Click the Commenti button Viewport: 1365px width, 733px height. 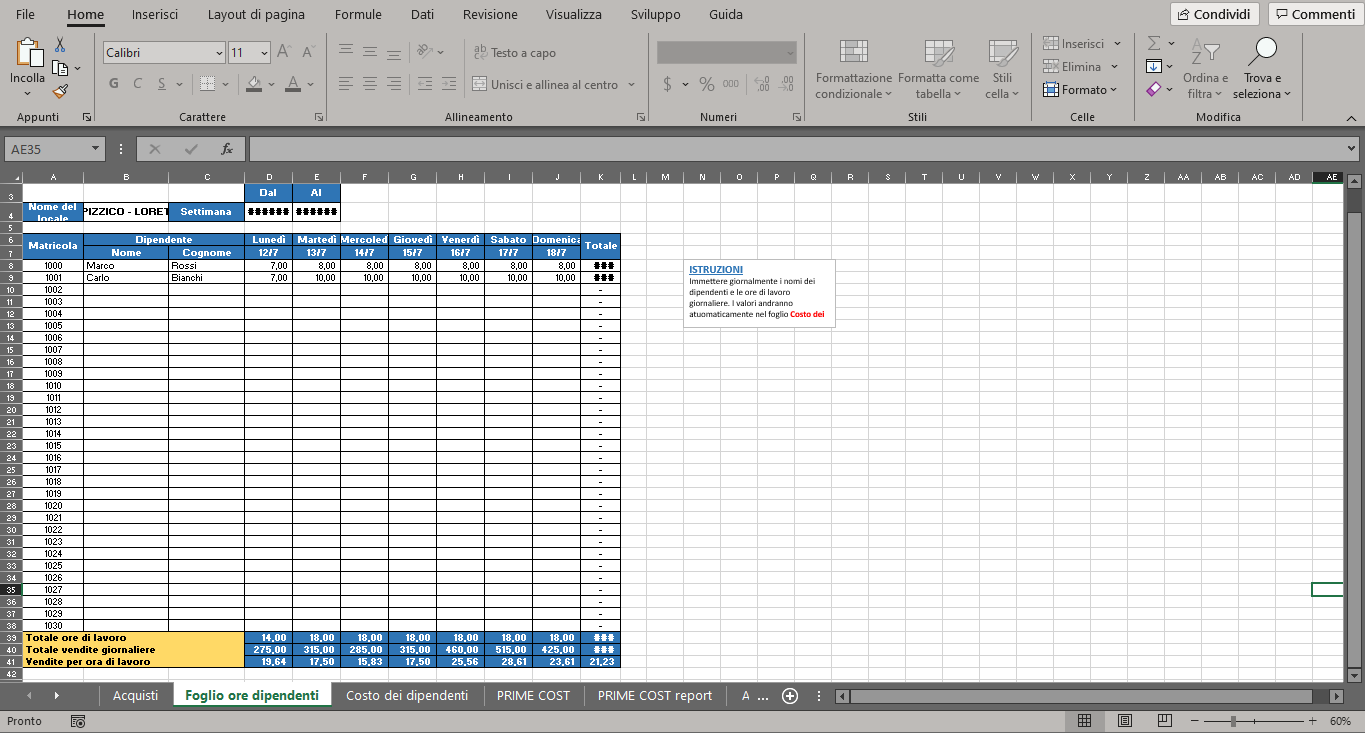click(1313, 14)
